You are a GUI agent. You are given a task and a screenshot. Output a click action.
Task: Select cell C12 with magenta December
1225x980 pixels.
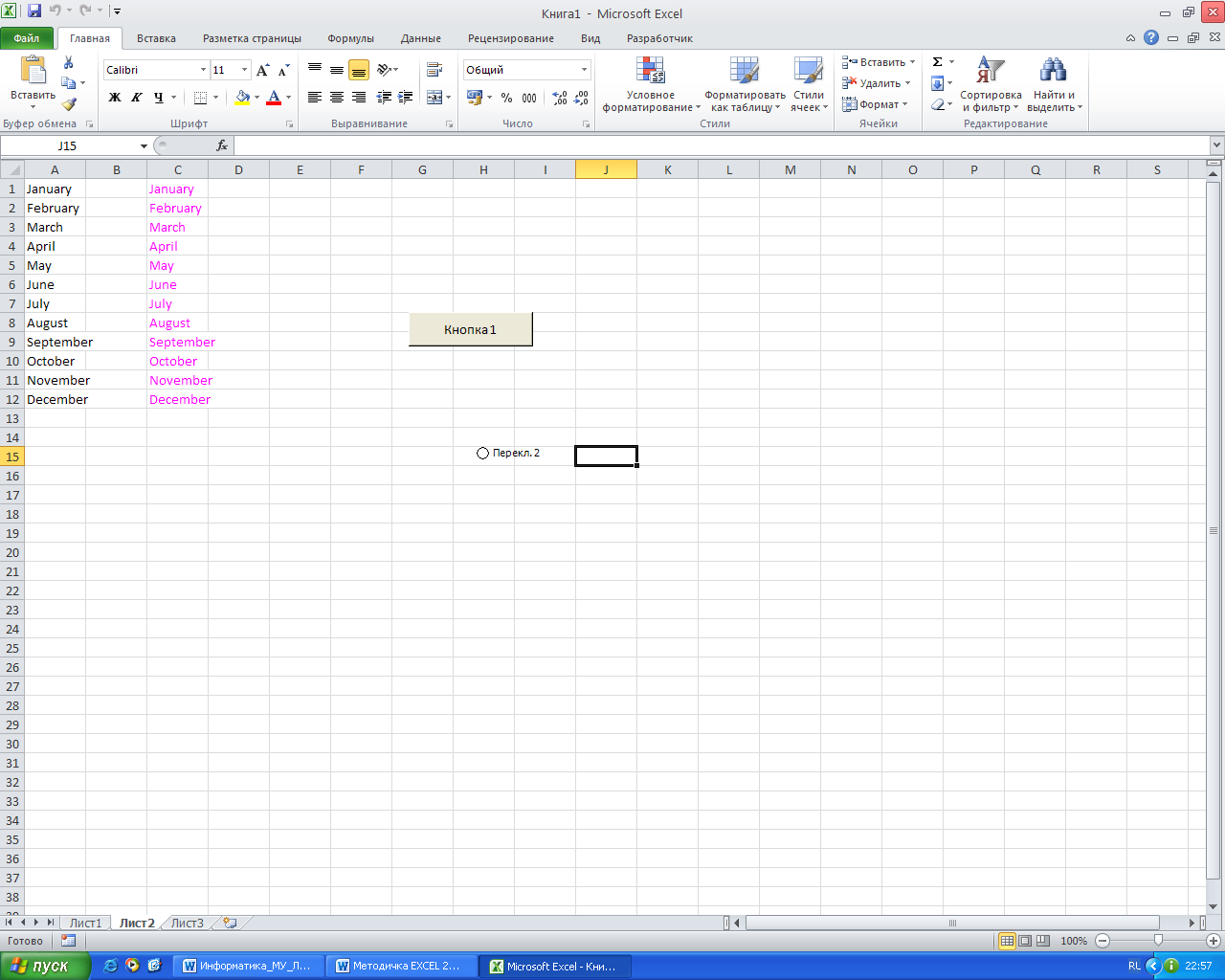pos(177,399)
